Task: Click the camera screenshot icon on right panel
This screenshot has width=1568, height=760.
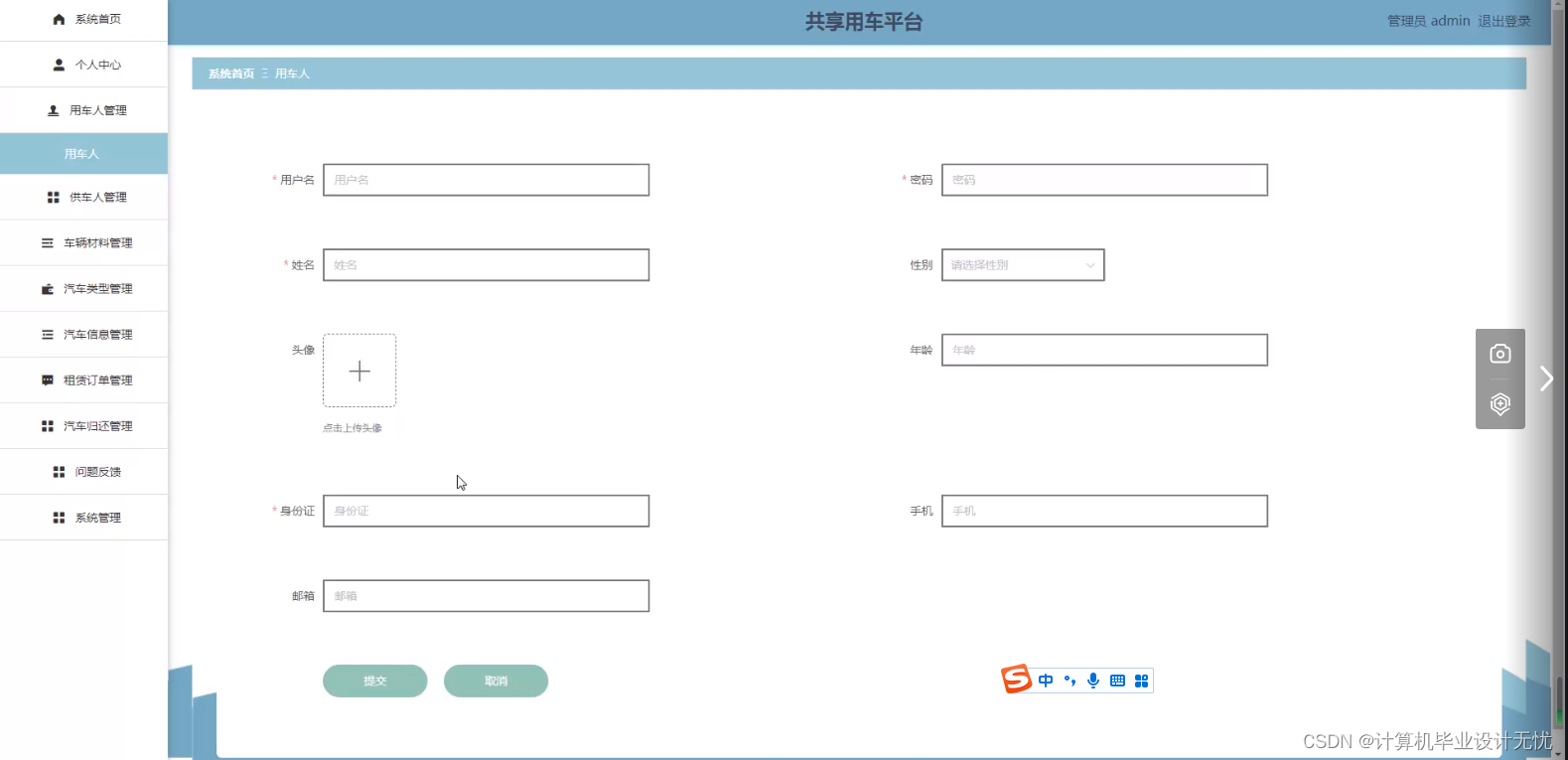Action: (1499, 354)
